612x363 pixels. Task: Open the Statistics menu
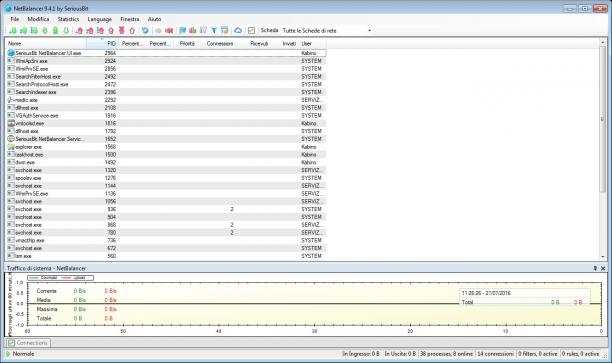click(68, 19)
